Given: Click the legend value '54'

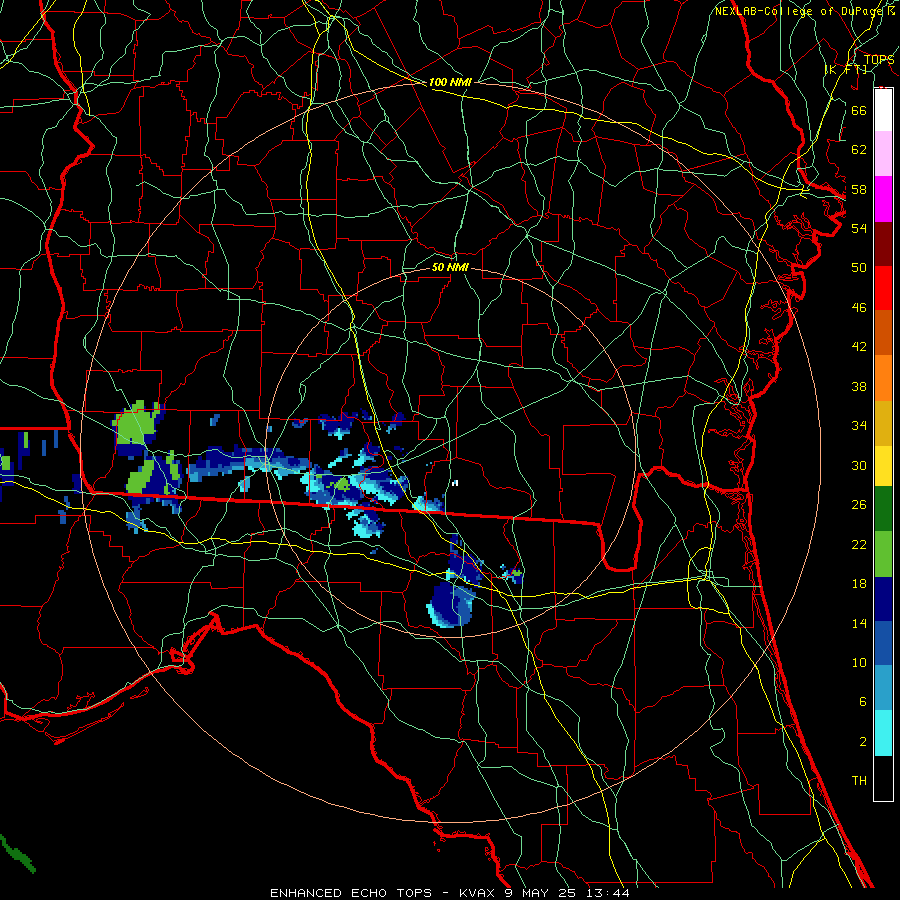Looking at the screenshot, I should click(x=859, y=228).
